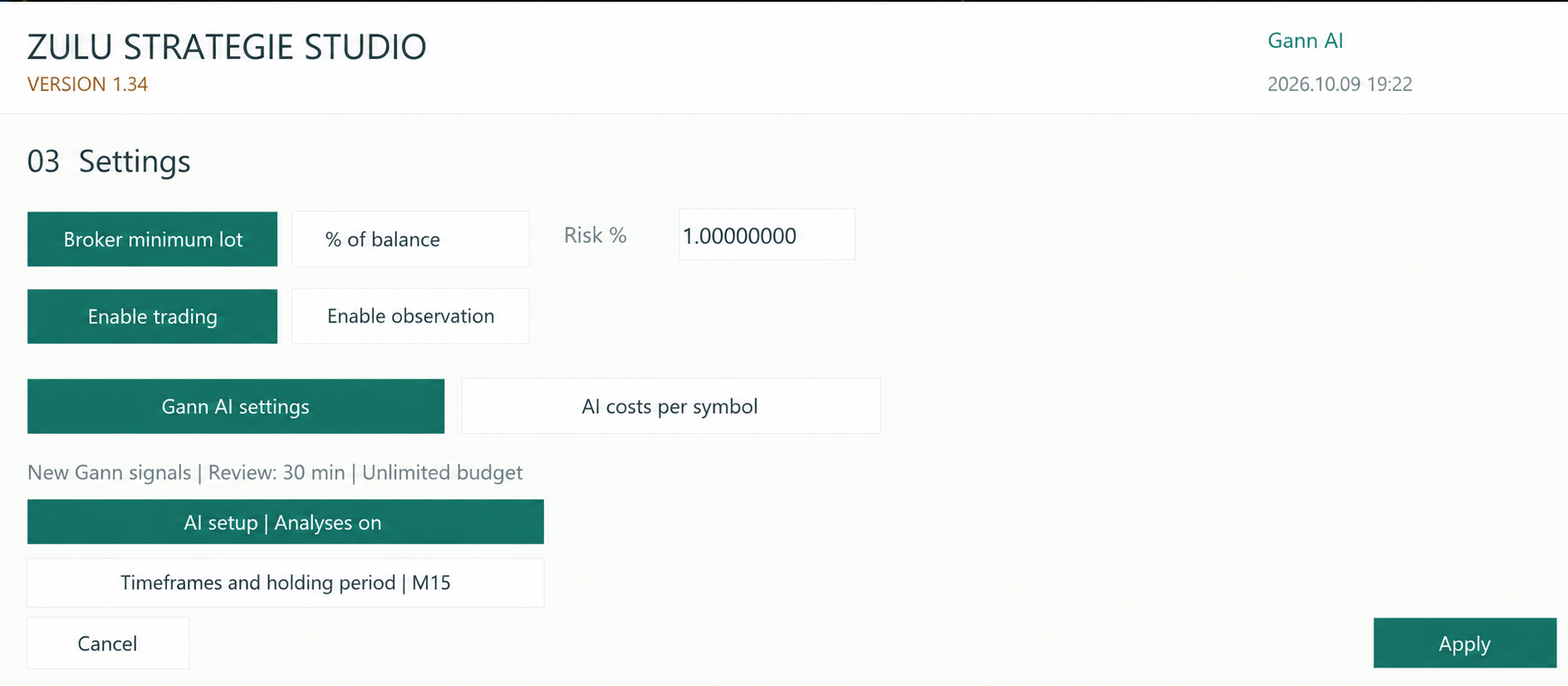Switch lot sizing to % of balance
This screenshot has width=1568, height=686.
click(410, 239)
